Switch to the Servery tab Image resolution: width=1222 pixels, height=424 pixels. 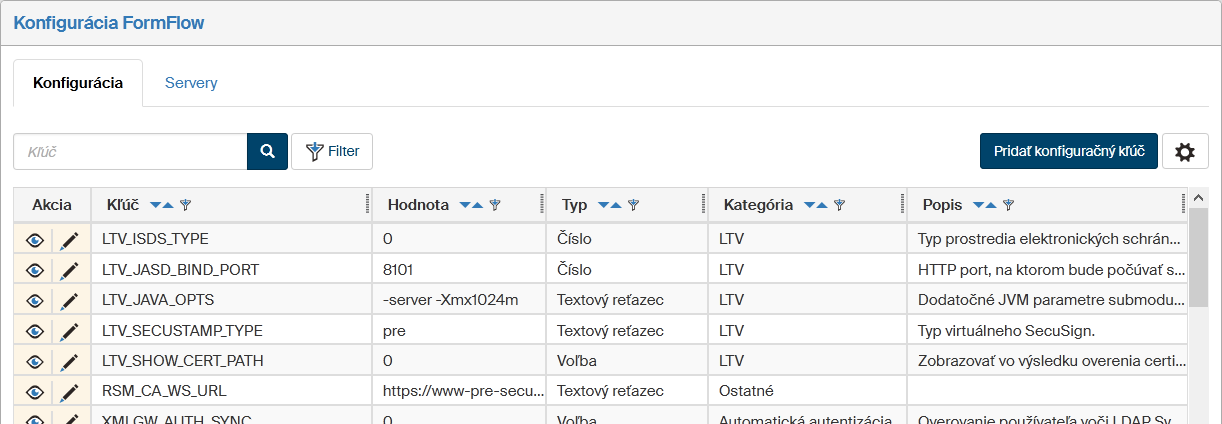pos(191,83)
